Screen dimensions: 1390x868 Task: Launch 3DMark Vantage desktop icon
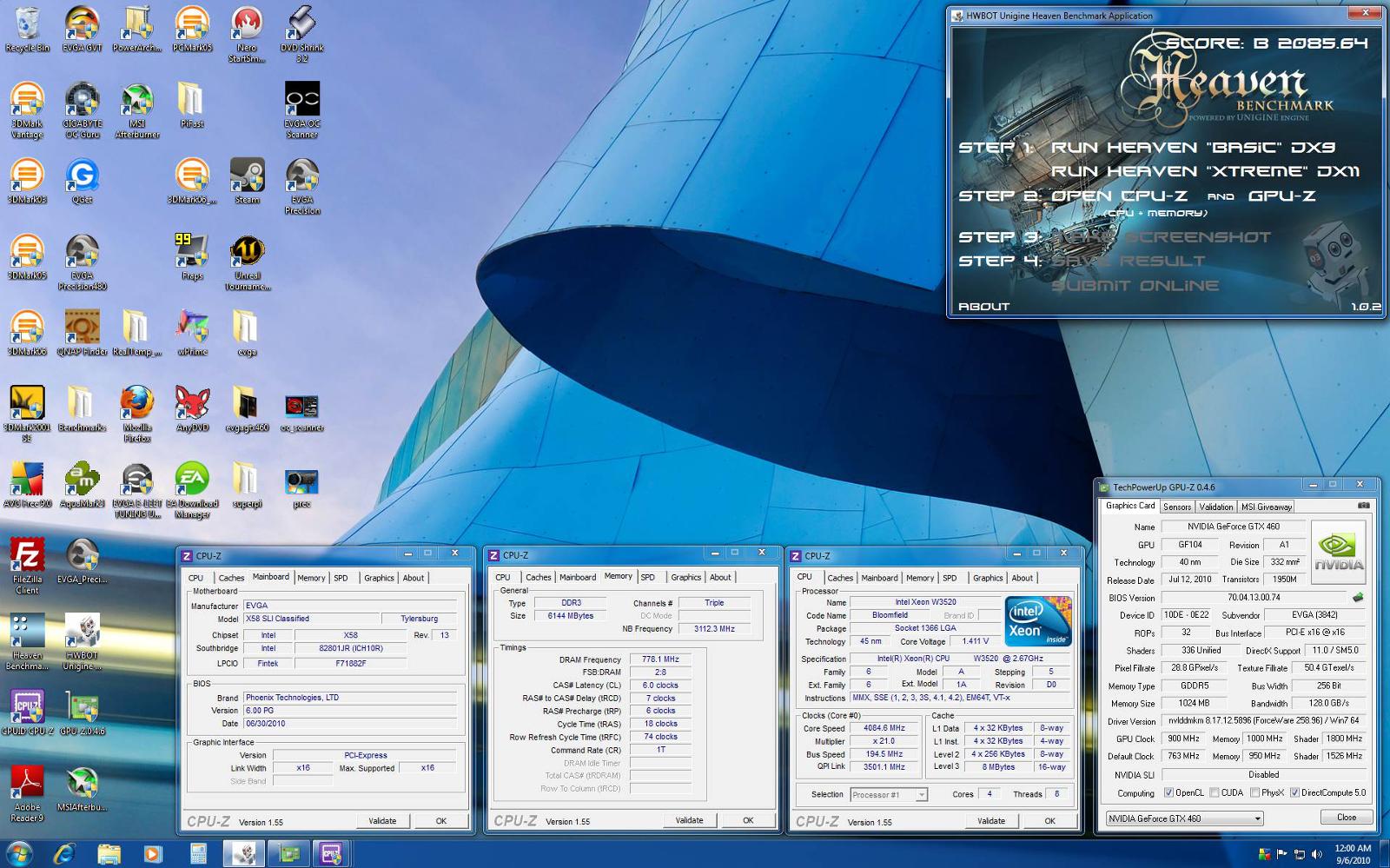coord(27,110)
